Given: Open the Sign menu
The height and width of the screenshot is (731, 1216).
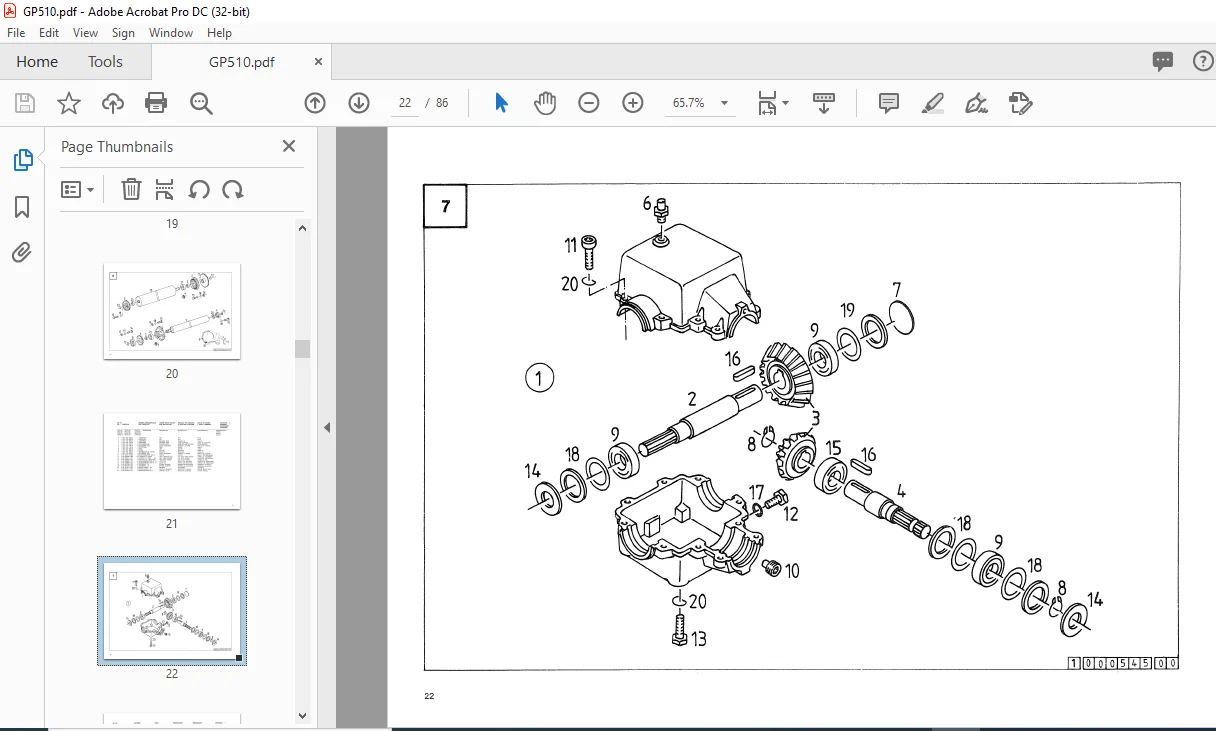Looking at the screenshot, I should tap(123, 33).
